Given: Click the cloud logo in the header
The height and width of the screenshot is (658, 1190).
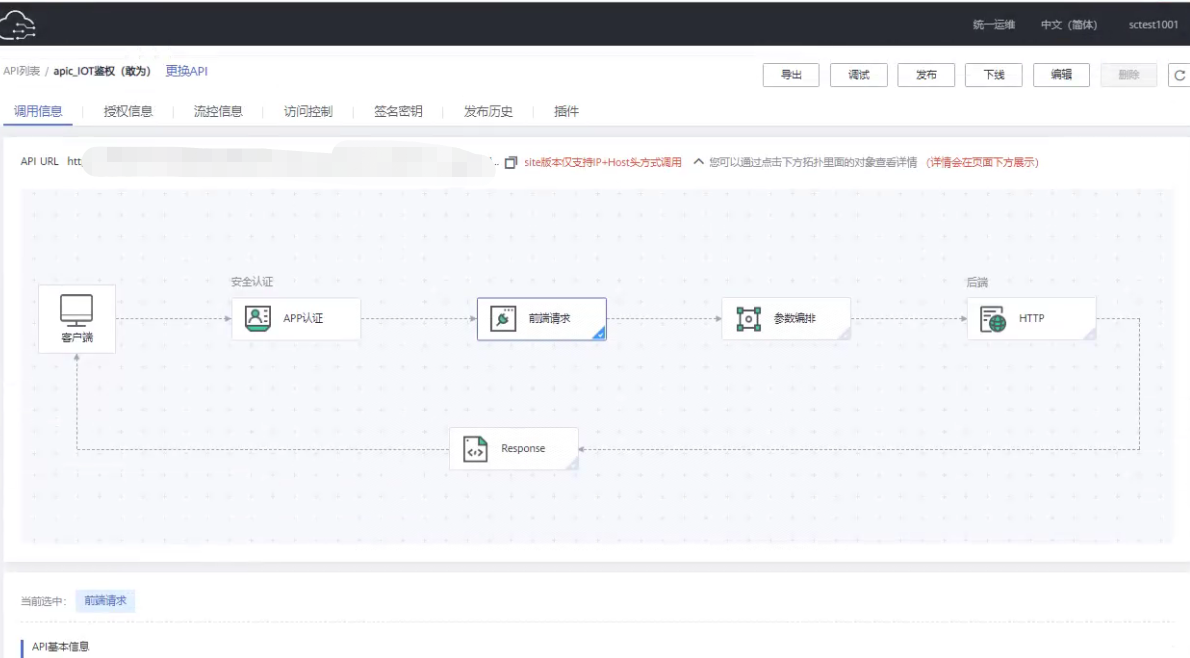Looking at the screenshot, I should [17, 25].
